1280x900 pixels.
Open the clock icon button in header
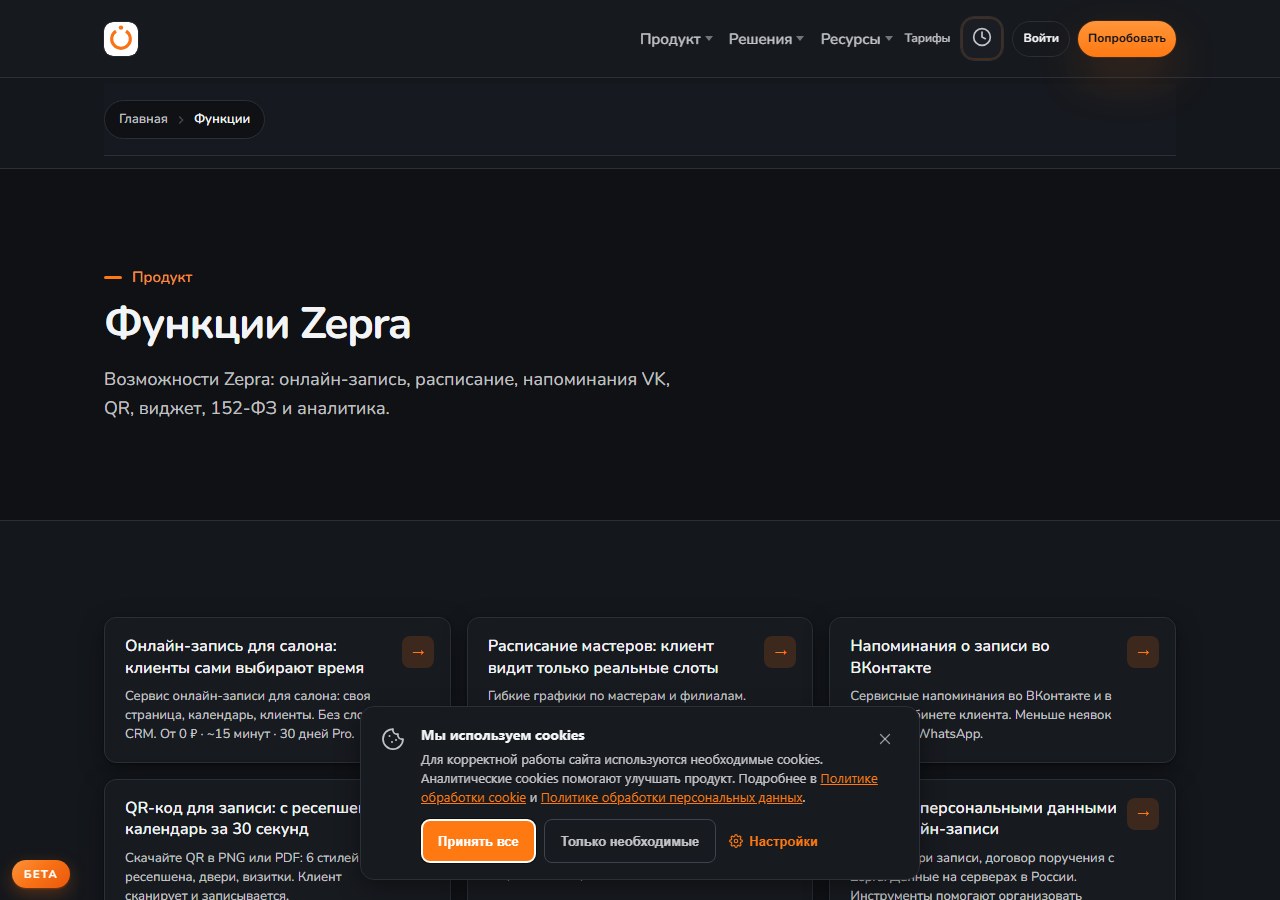click(x=982, y=38)
